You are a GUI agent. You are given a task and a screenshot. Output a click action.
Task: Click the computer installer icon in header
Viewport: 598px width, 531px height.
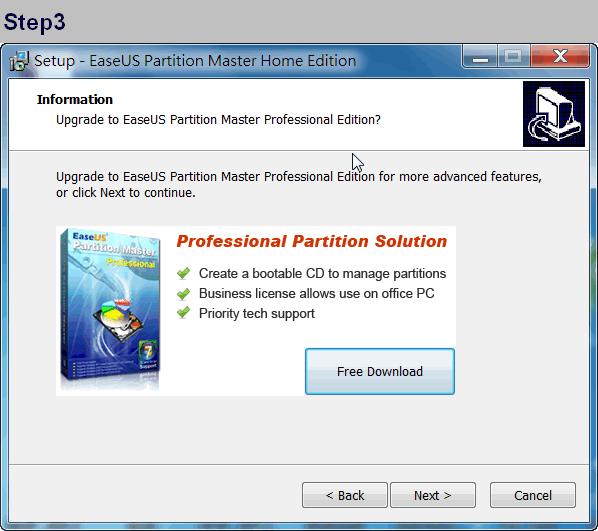tap(554, 114)
